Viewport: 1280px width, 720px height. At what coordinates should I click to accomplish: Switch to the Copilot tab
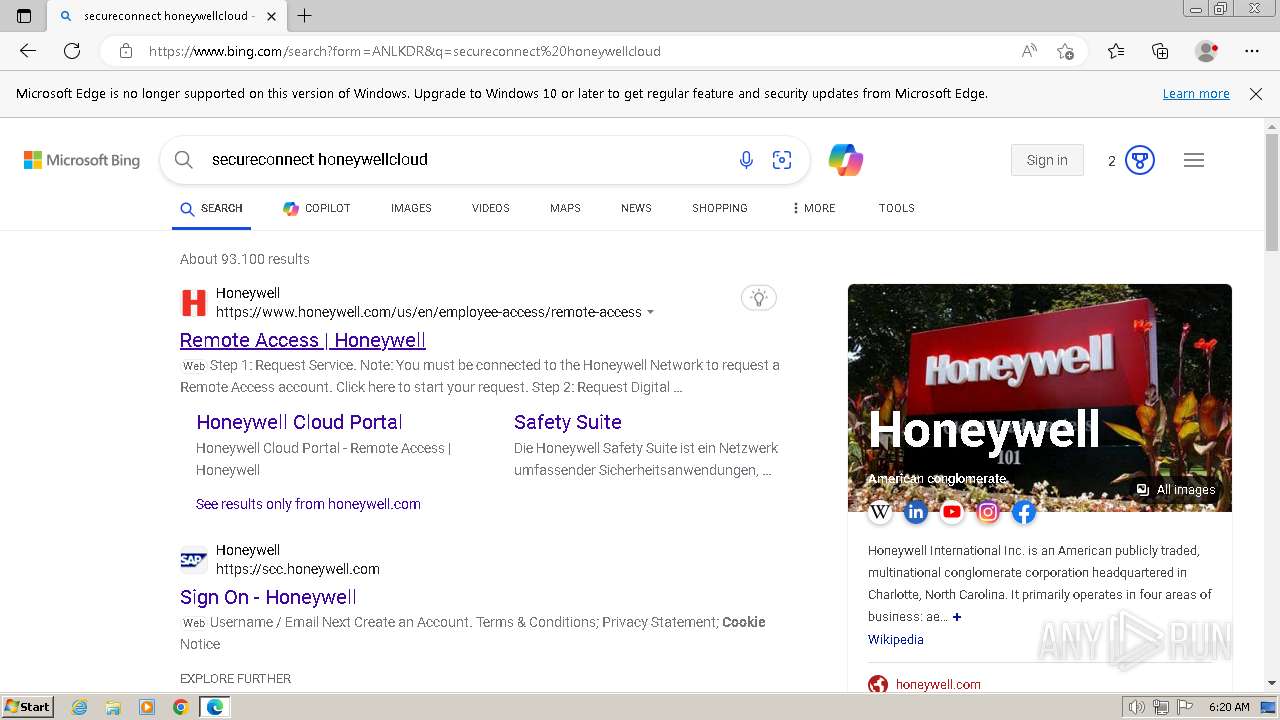pyautogui.click(x=317, y=208)
